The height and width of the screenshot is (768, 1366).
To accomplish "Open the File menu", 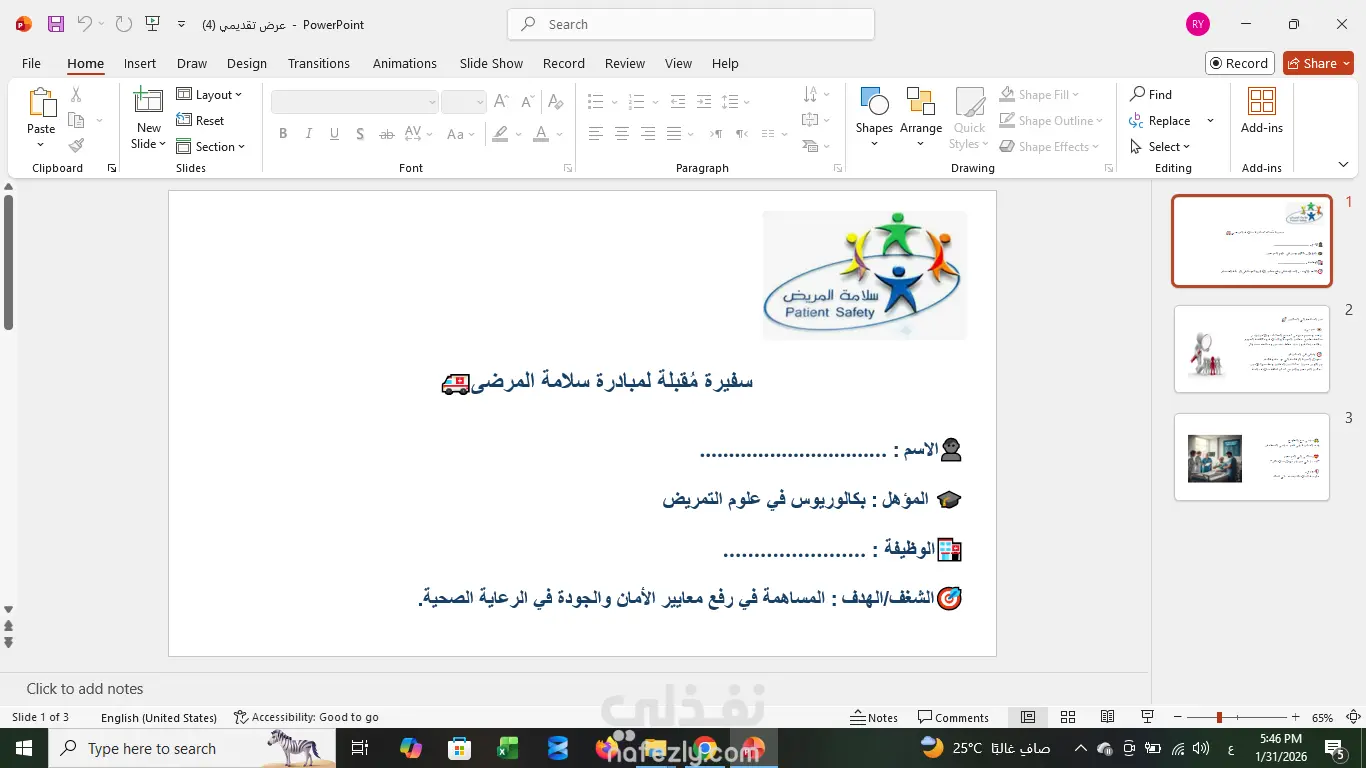I will [x=32, y=63].
